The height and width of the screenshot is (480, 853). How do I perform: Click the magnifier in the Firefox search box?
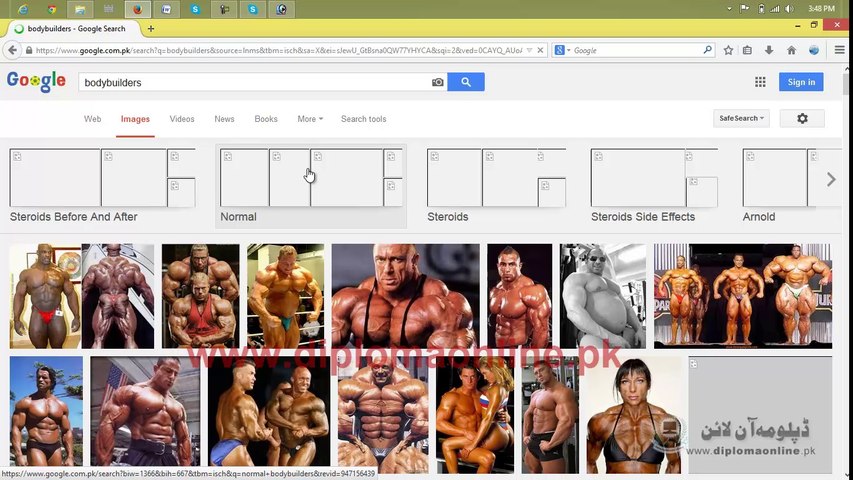[707, 50]
